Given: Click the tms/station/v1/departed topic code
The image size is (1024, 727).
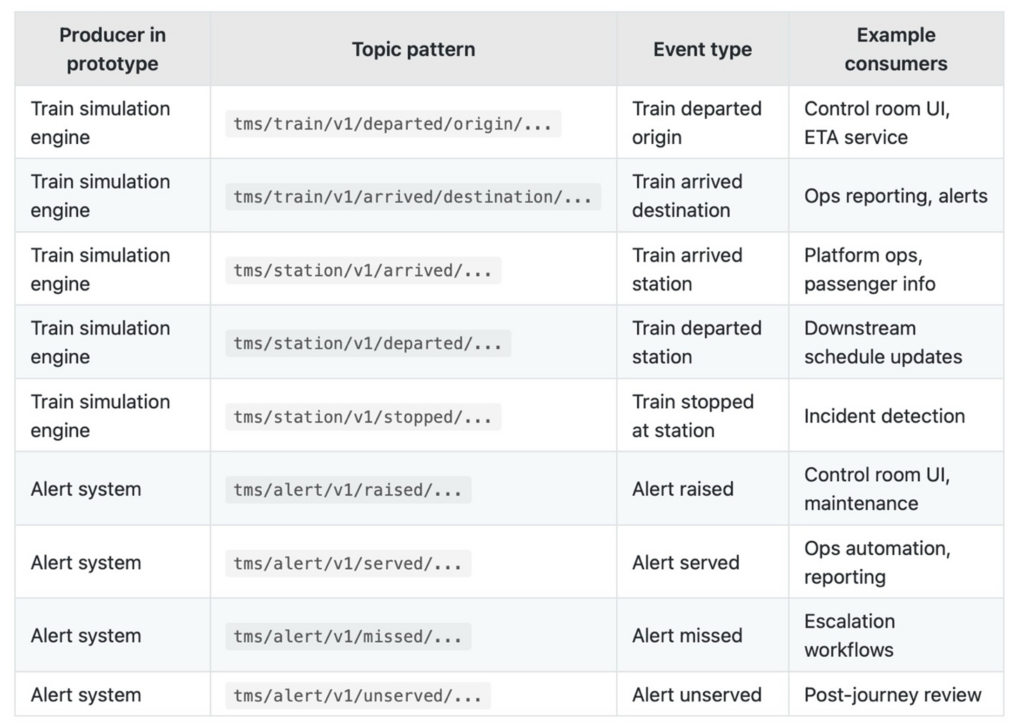Looking at the screenshot, I should [x=367, y=343].
